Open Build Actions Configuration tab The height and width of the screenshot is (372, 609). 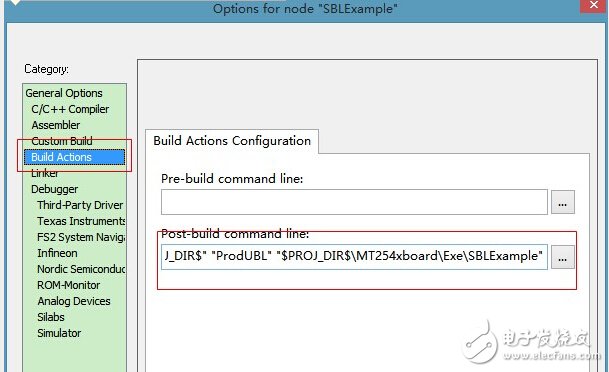click(232, 141)
